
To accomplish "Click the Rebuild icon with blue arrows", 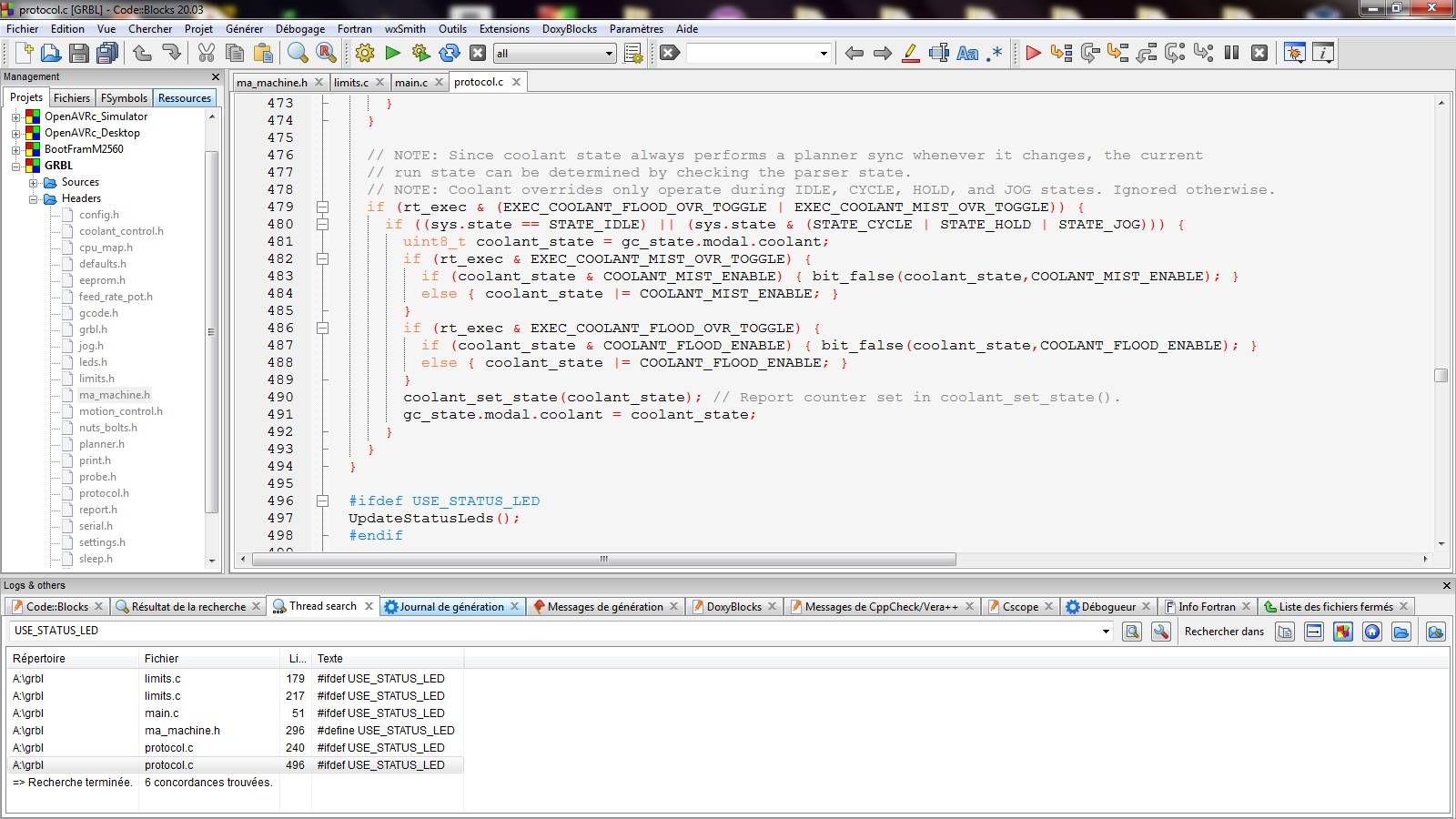I will [x=449, y=53].
